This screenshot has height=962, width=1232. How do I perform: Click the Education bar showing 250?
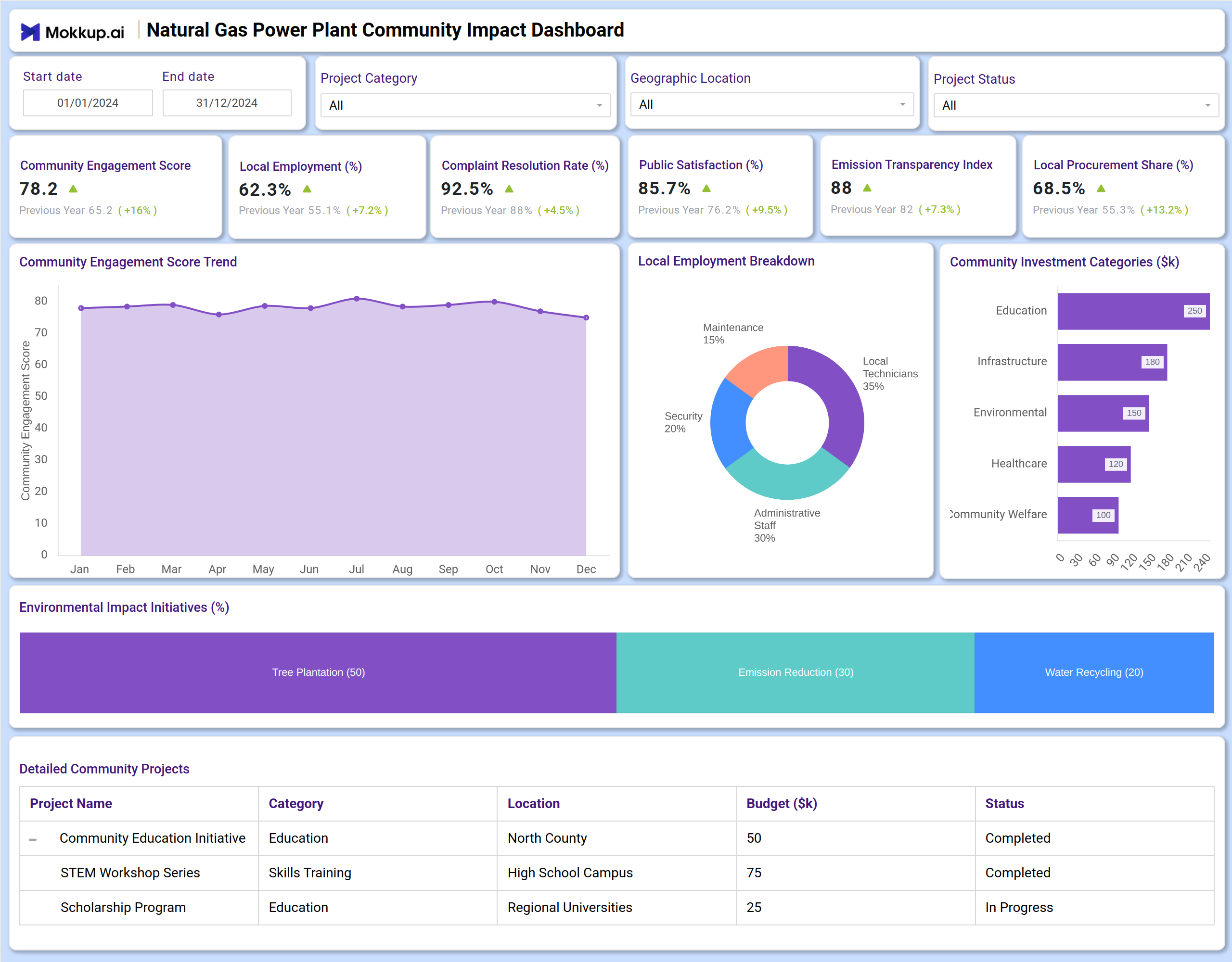tap(1133, 311)
